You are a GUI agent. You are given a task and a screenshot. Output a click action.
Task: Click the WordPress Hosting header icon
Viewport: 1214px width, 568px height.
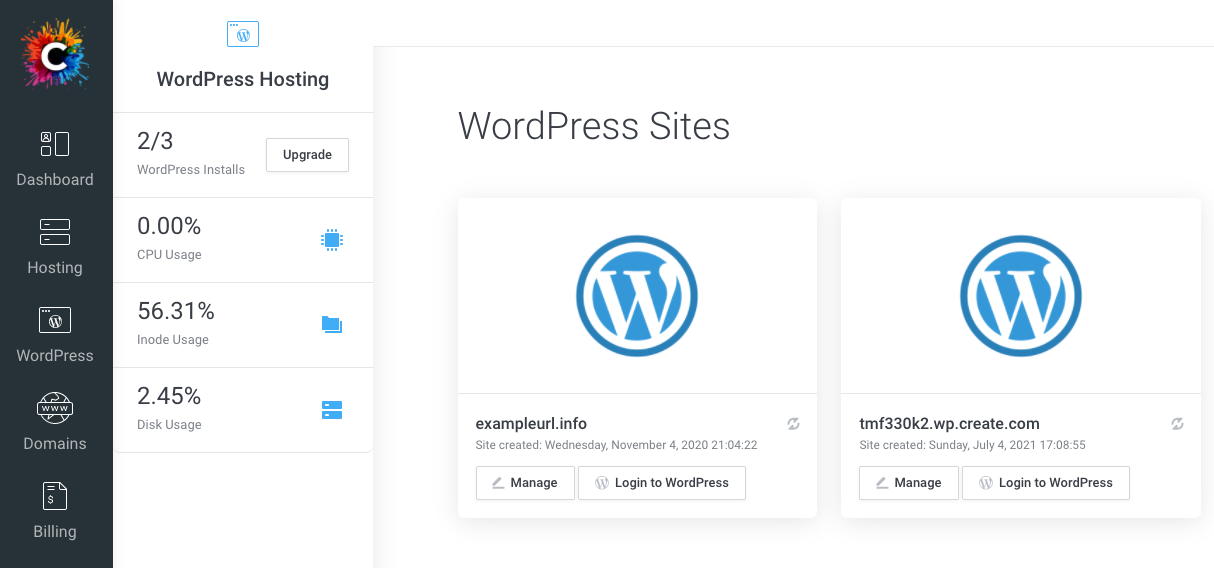243,34
